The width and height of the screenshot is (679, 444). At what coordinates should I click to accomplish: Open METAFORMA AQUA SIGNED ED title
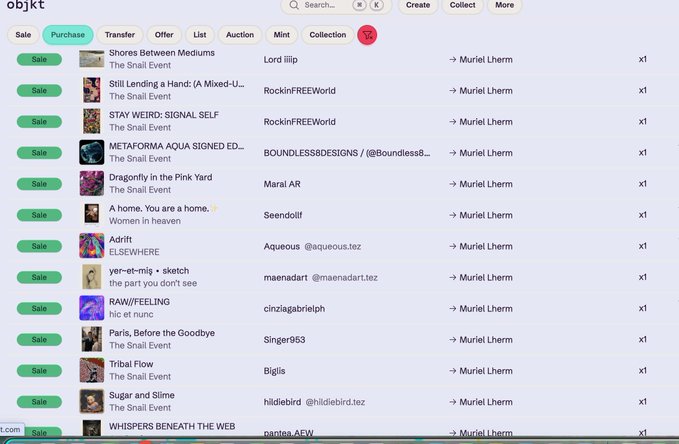(x=177, y=146)
